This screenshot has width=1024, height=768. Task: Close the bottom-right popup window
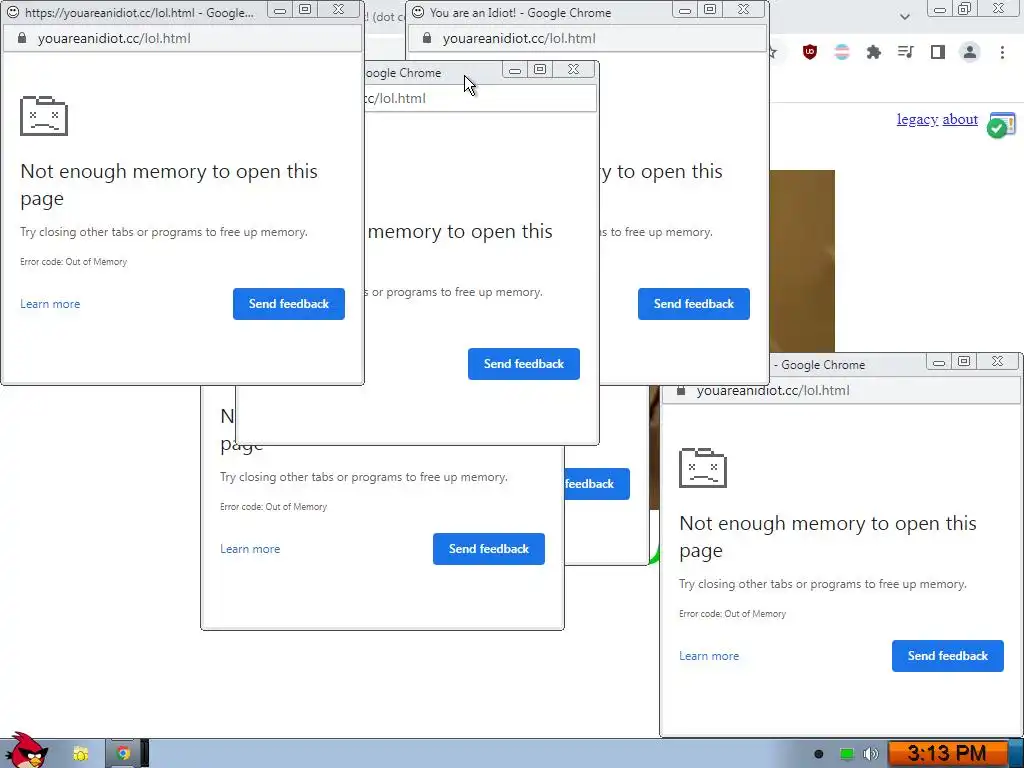[997, 362]
